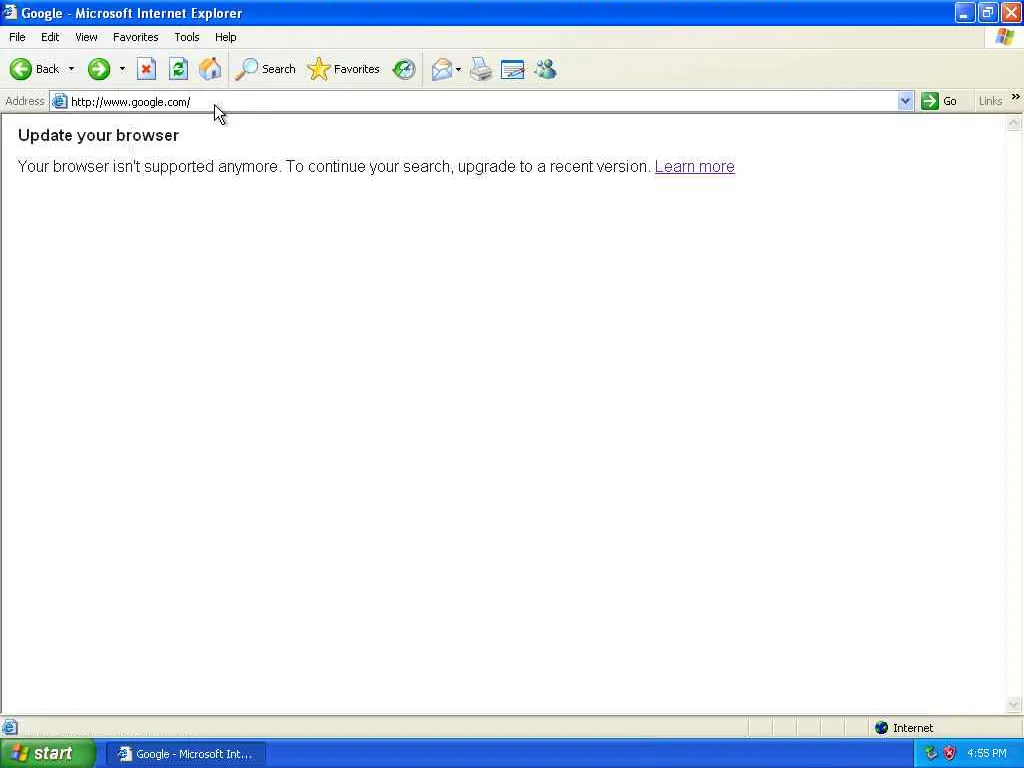The height and width of the screenshot is (768, 1024).
Task: Click the 4:55 PM system clock
Action: pyautogui.click(x=987, y=754)
